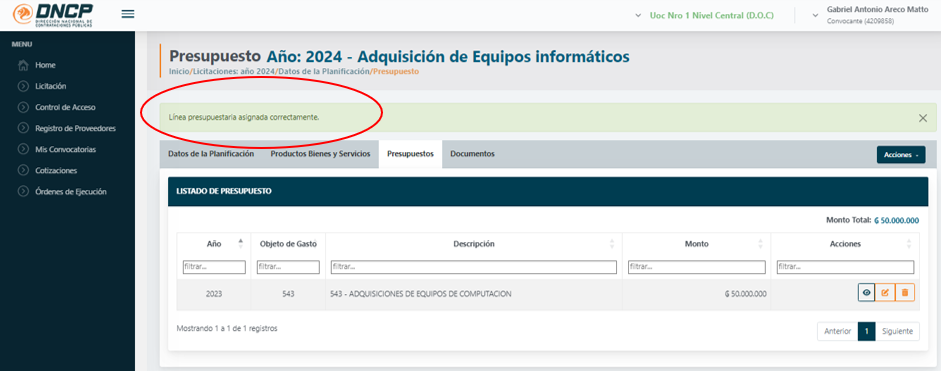
Task: View budget row 543 with eye icon
Action: pos(866,292)
